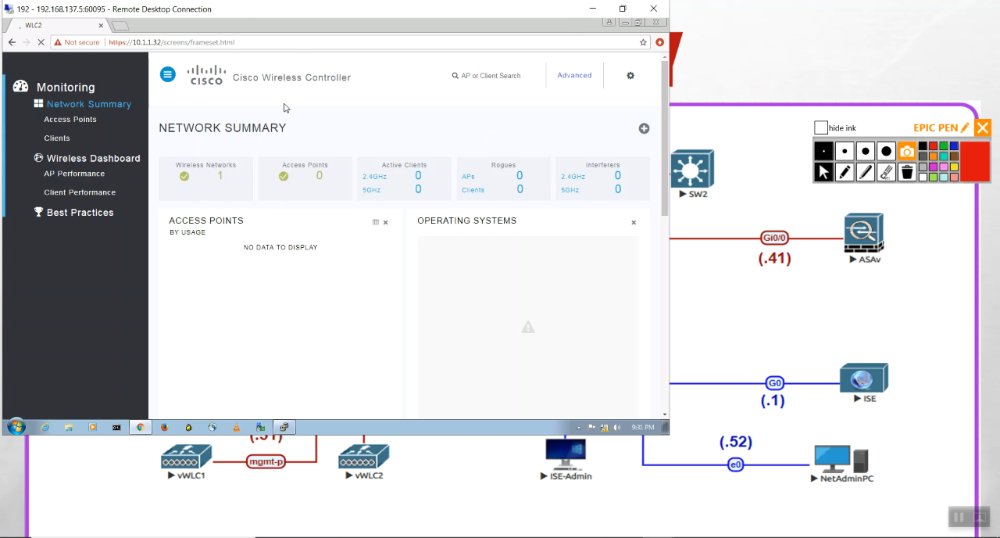
Task: Click the volume icon in the remote system tray
Action: [617, 427]
